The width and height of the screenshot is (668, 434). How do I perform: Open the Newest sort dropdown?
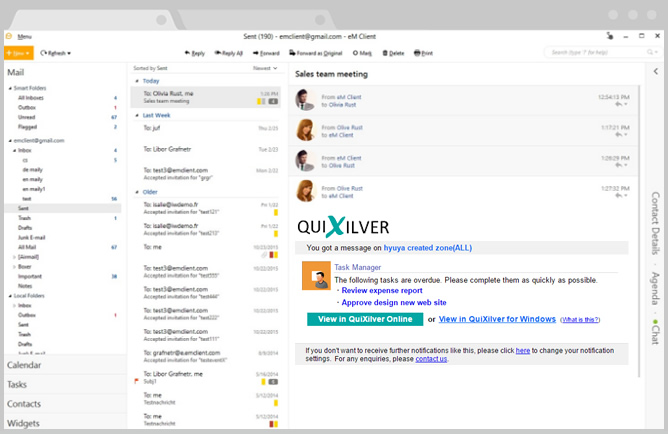pyautogui.click(x=265, y=68)
